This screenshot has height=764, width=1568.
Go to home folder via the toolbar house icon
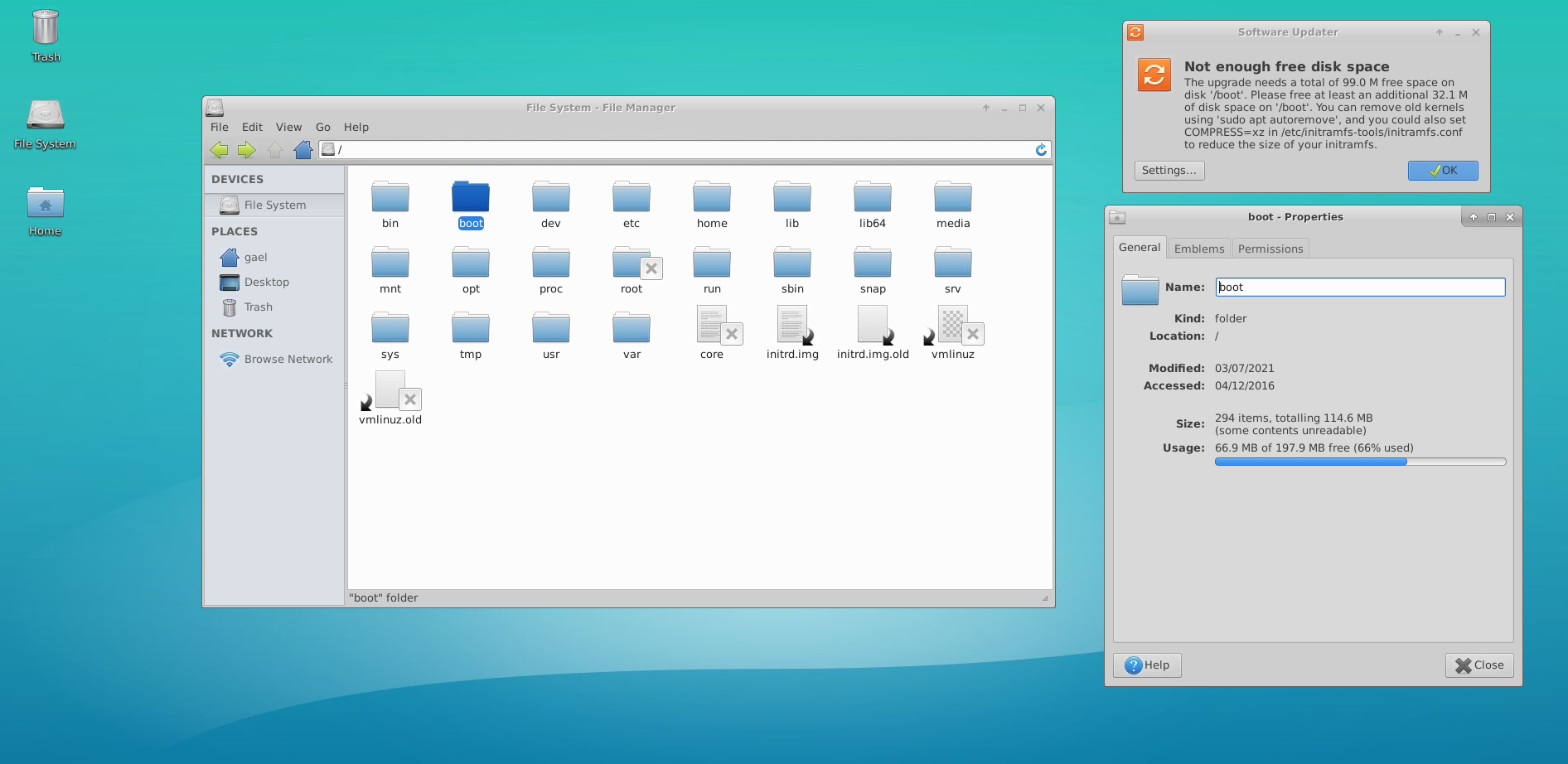point(303,150)
